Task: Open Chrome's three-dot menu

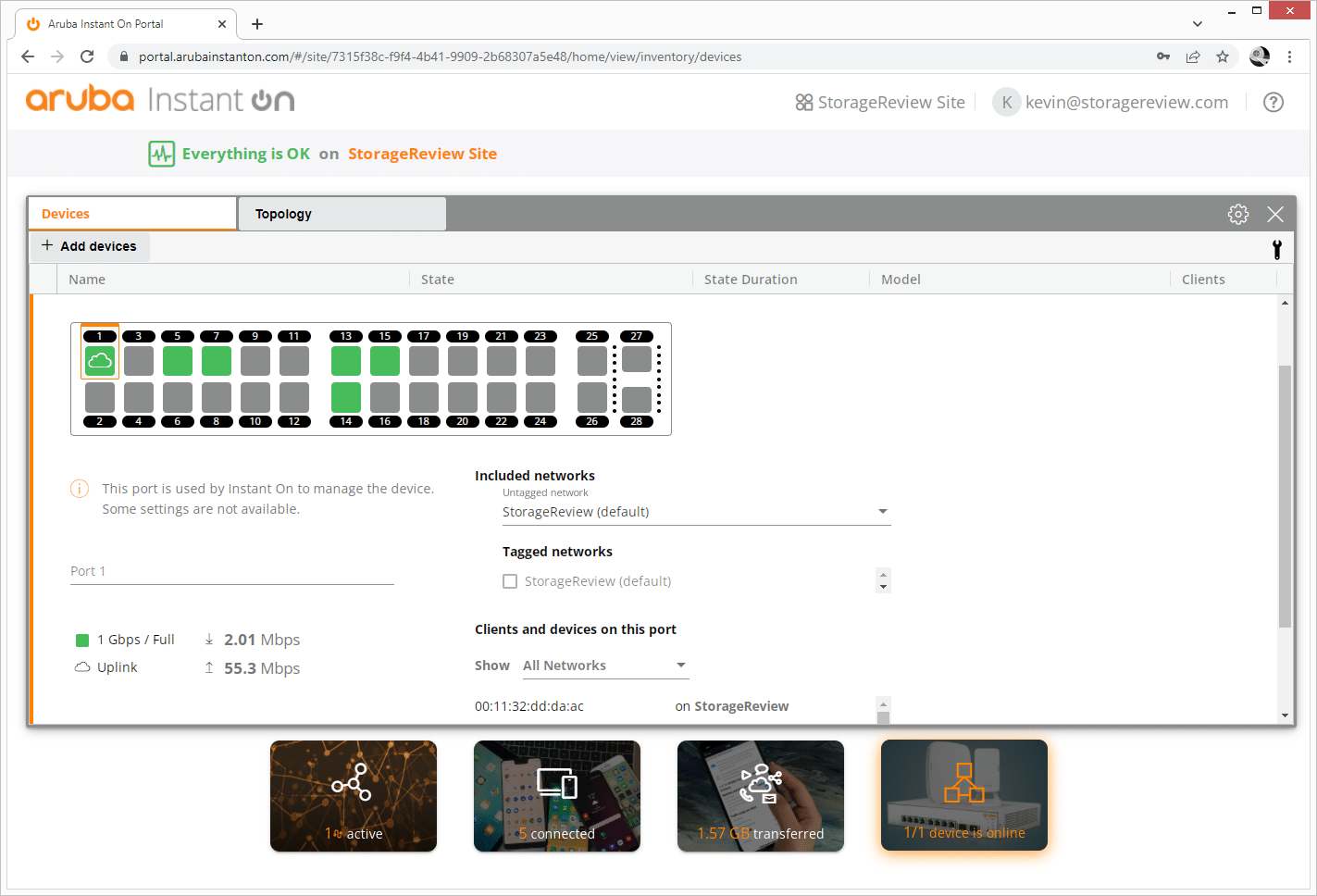Action: coord(1290,56)
